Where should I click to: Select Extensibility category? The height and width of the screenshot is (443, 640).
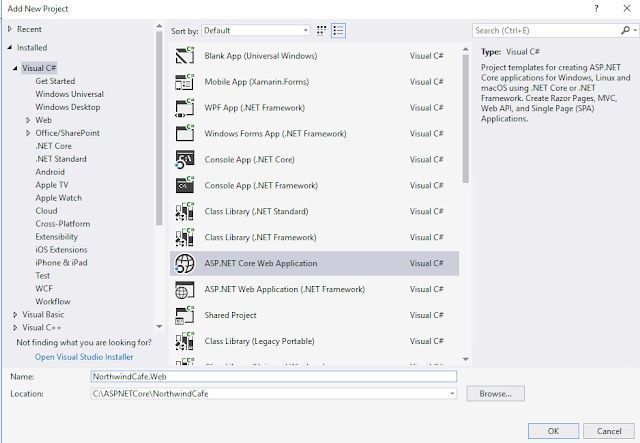point(56,237)
